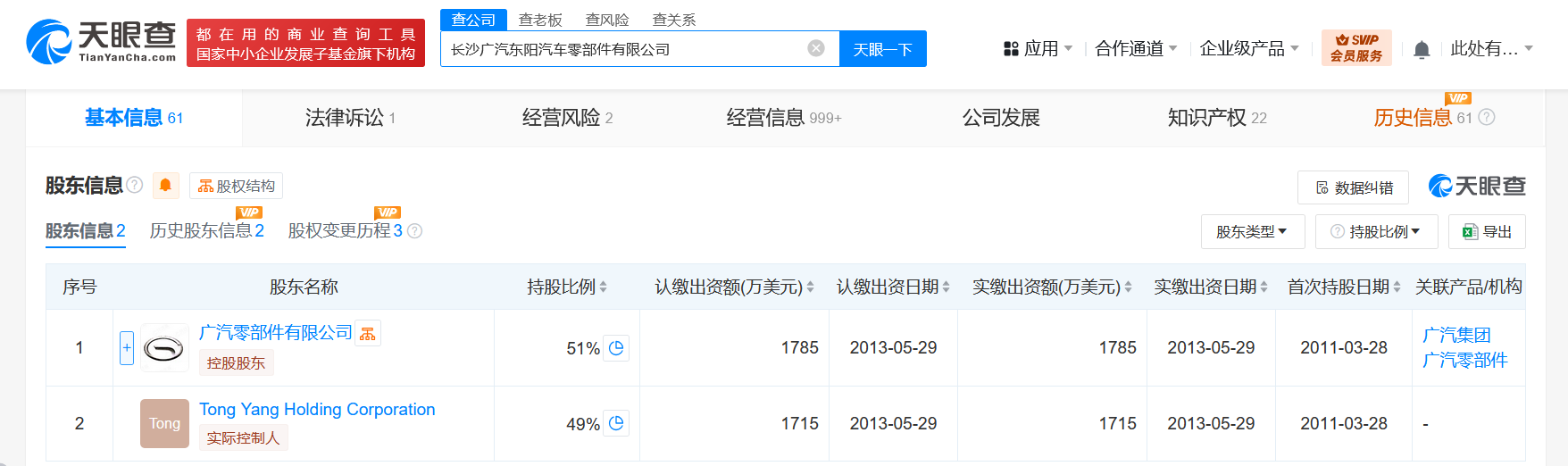Click the notification bell in the header

[1422, 50]
